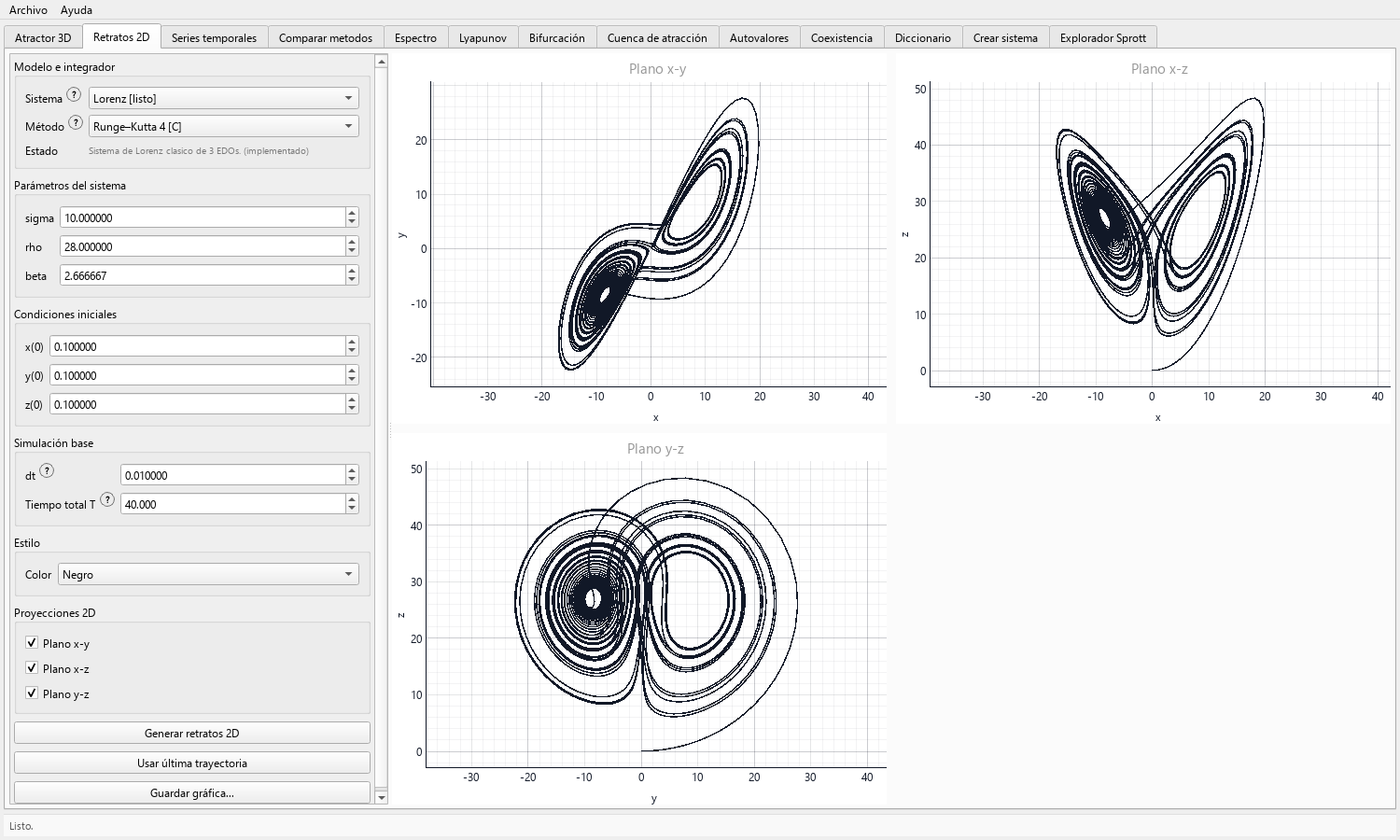The height and width of the screenshot is (840, 1400).
Task: Click Guardar gráfica button
Action: [x=192, y=792]
